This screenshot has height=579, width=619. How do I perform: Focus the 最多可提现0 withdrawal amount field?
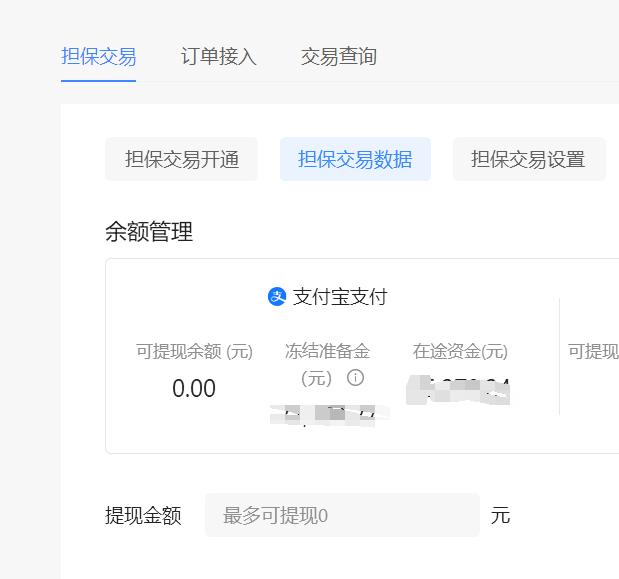tap(342, 515)
